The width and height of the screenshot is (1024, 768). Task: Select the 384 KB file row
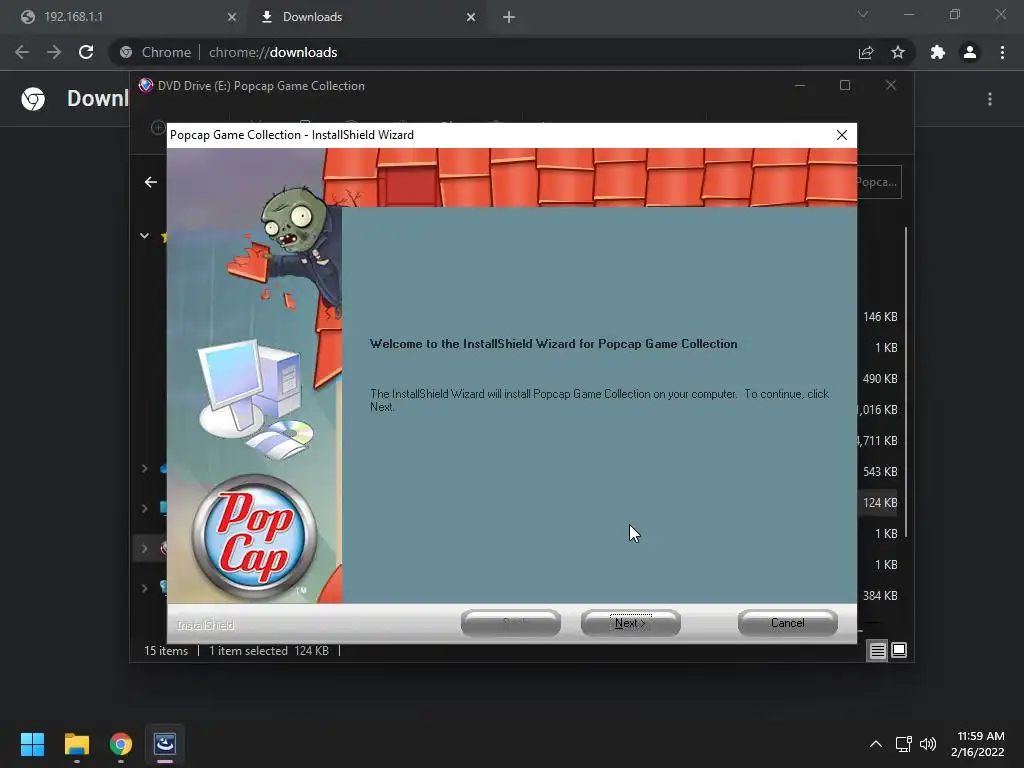point(878,596)
